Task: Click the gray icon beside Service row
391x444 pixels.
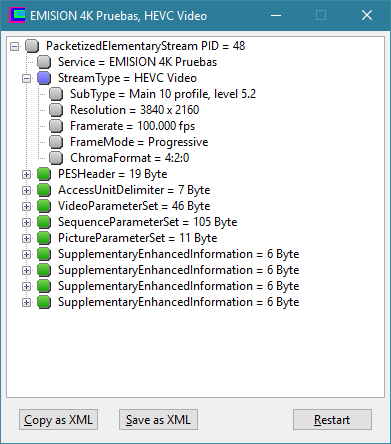Action: tap(44, 62)
